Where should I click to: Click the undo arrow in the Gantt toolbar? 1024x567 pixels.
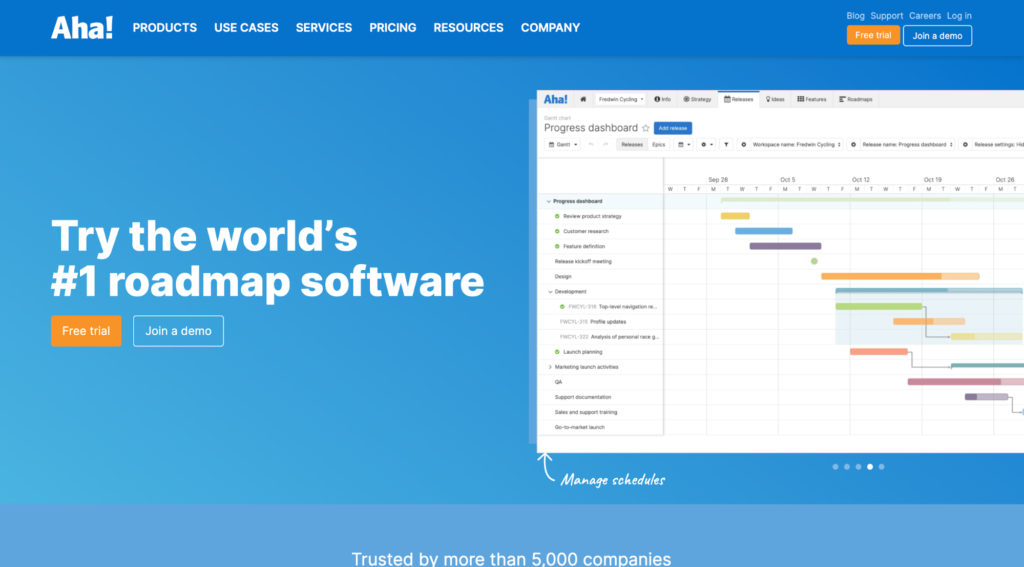click(591, 144)
